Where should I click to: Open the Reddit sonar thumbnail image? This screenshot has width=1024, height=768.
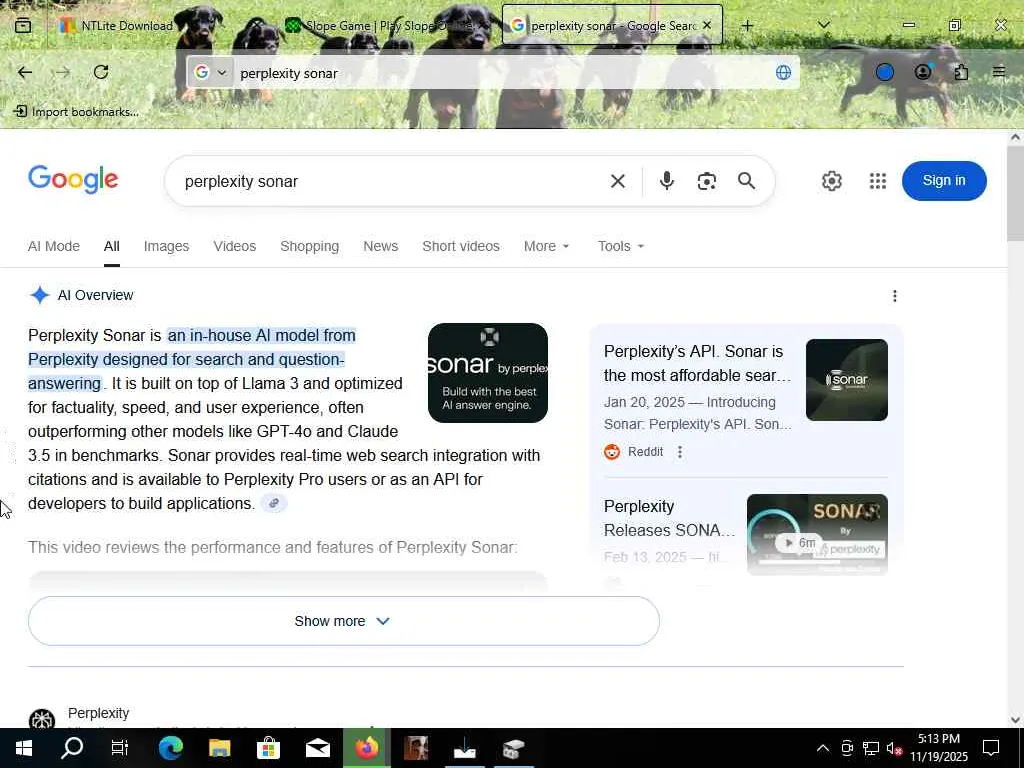point(847,379)
